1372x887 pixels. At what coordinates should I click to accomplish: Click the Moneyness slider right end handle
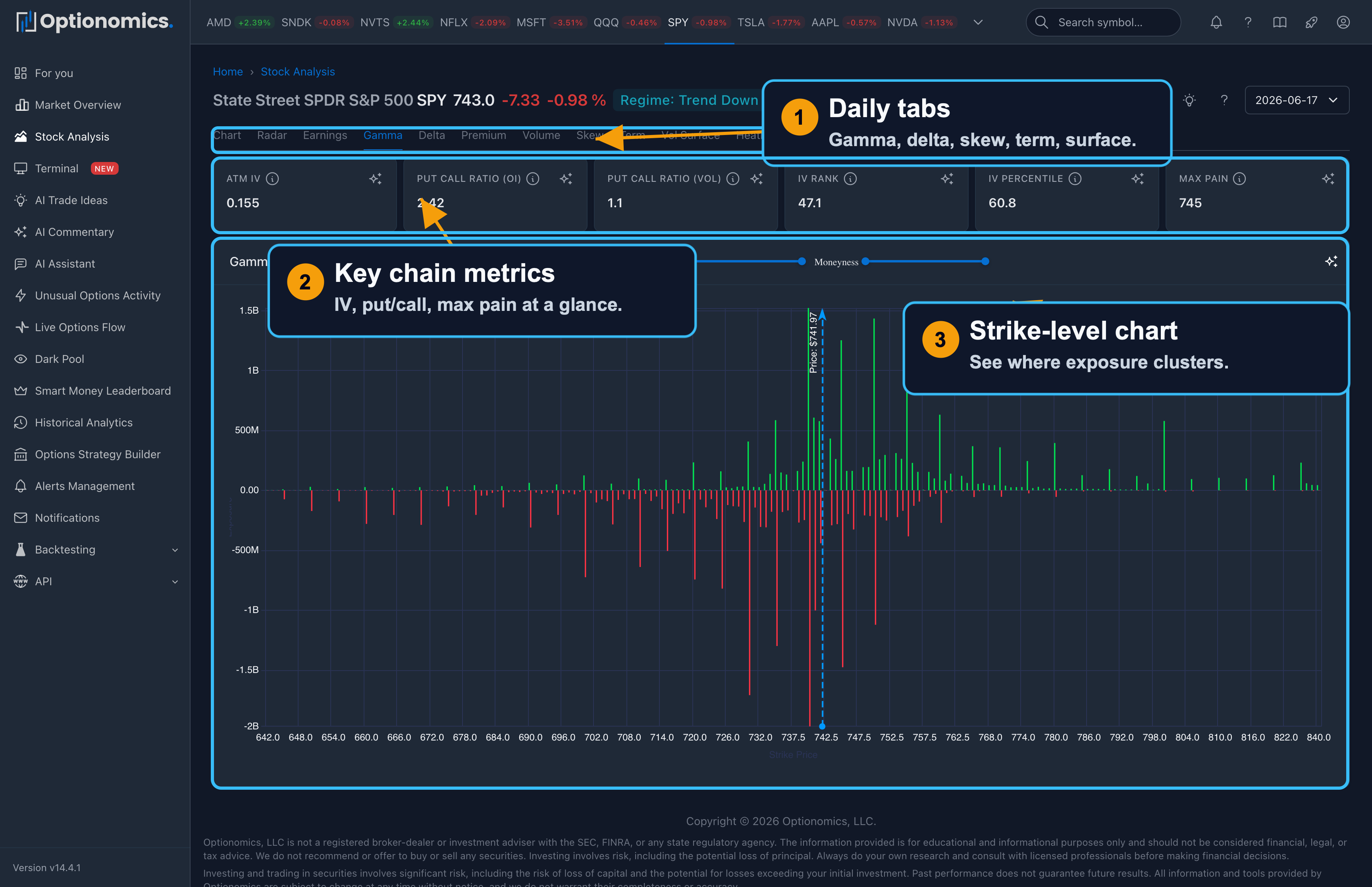(x=985, y=262)
